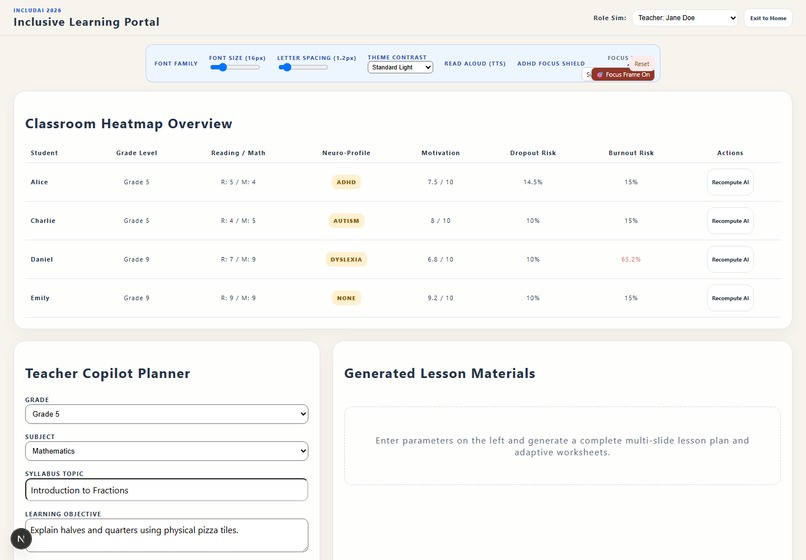
Task: Click the Reset accessibility button
Action: coord(642,64)
